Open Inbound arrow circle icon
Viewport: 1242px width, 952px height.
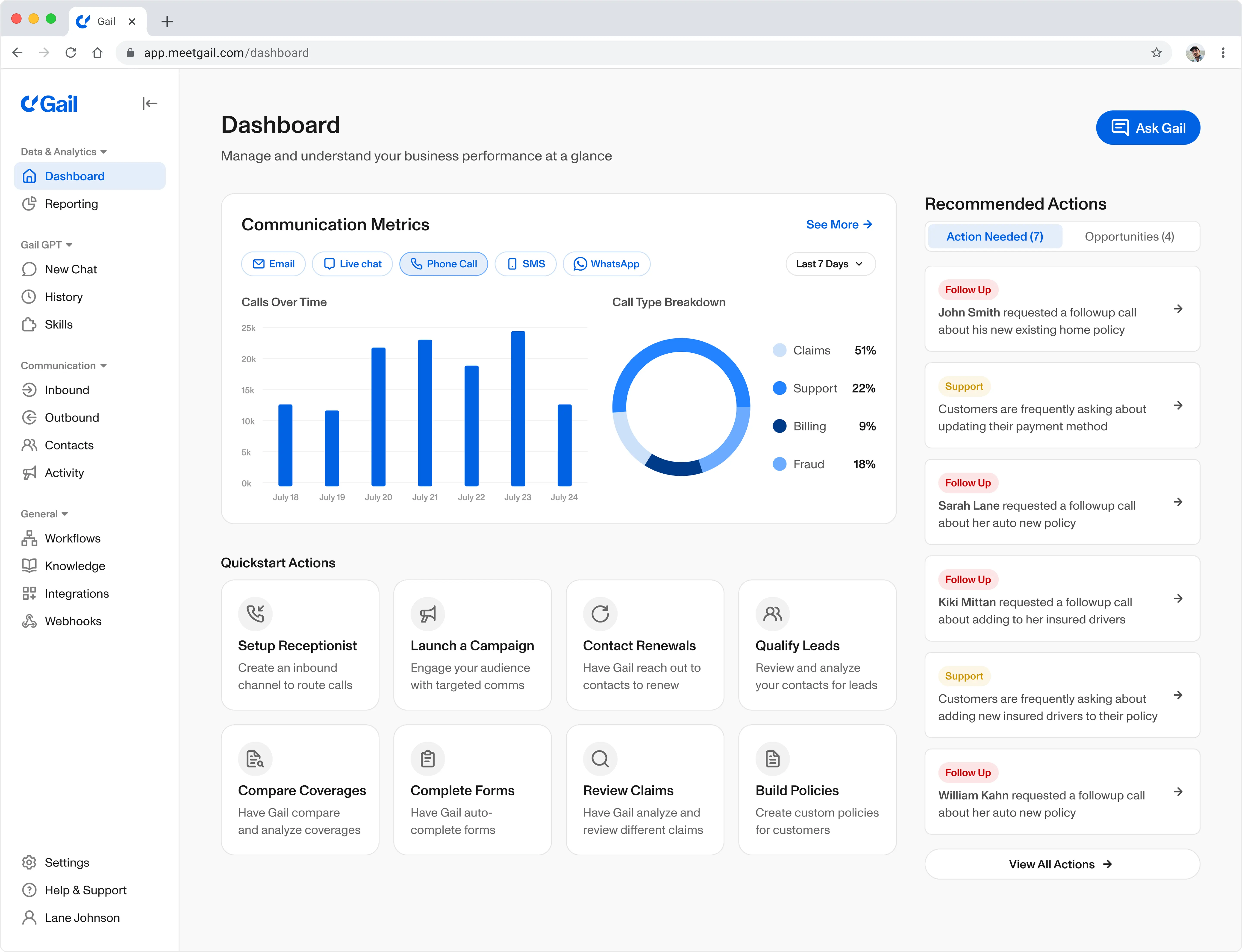pos(30,390)
